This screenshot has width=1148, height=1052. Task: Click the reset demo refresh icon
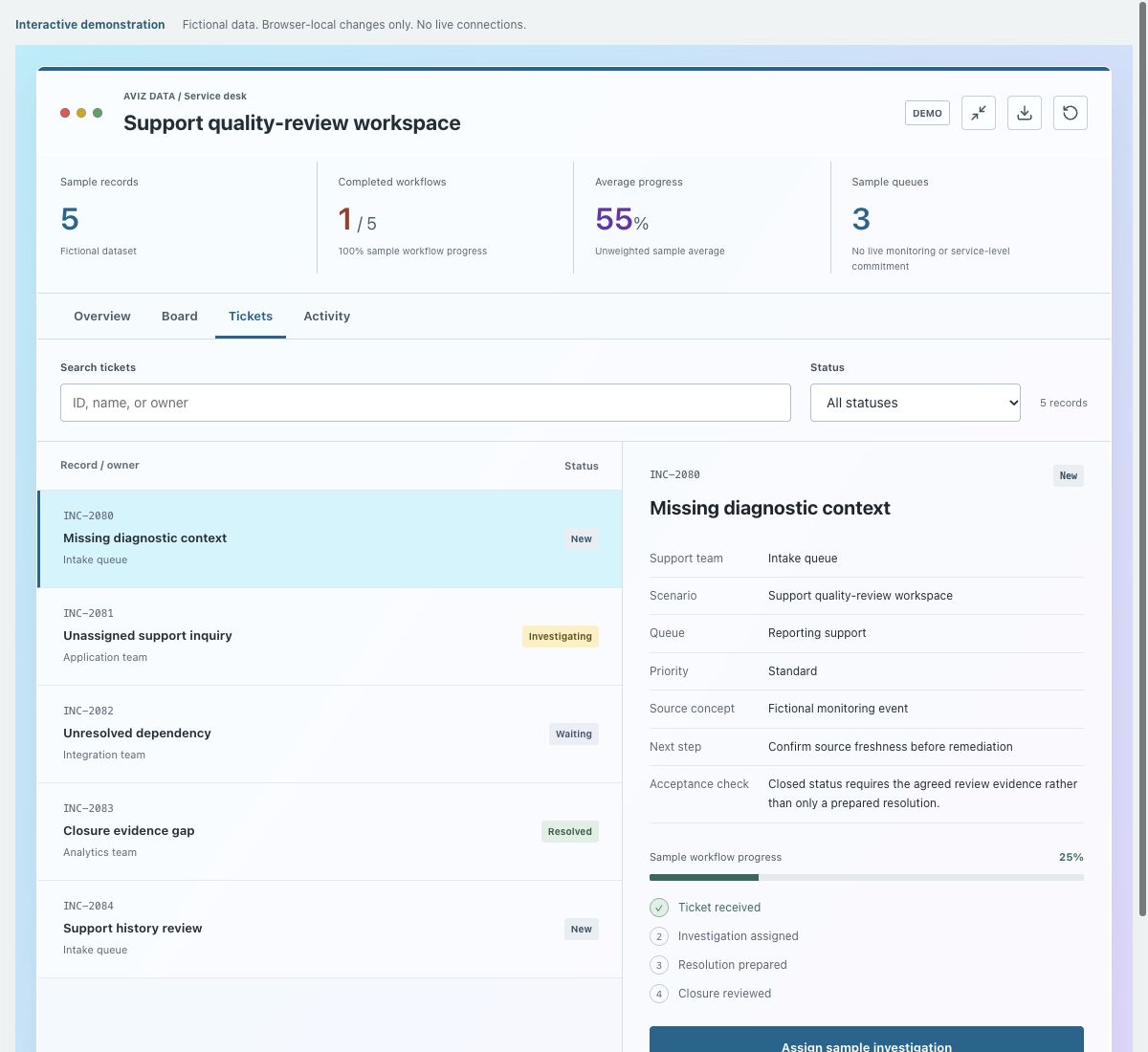point(1071,113)
